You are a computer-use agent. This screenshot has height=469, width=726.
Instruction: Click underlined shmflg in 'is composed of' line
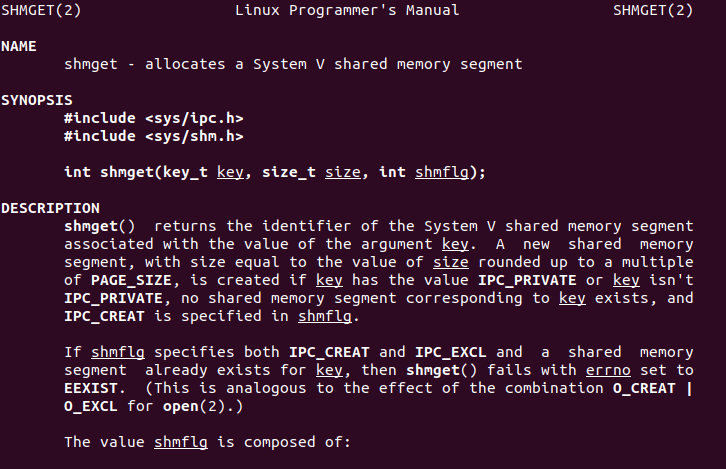[x=181, y=442]
